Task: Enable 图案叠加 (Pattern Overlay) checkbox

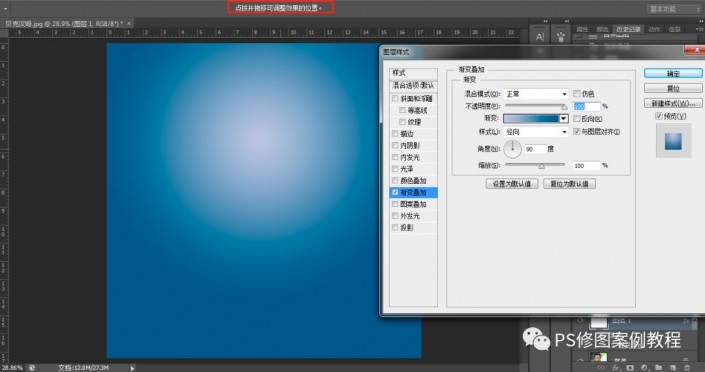Action: point(395,204)
